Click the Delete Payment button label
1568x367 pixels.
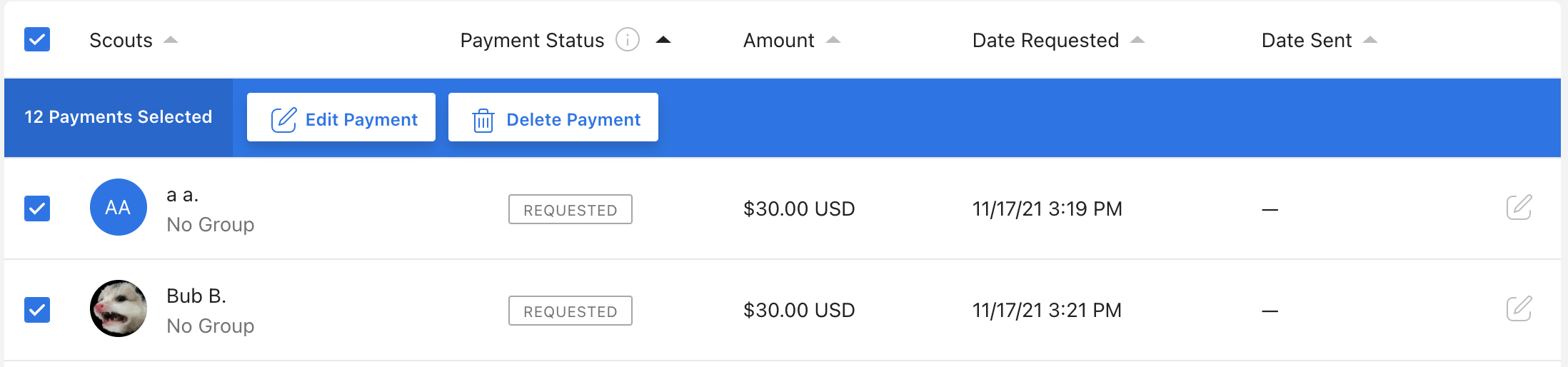(573, 119)
